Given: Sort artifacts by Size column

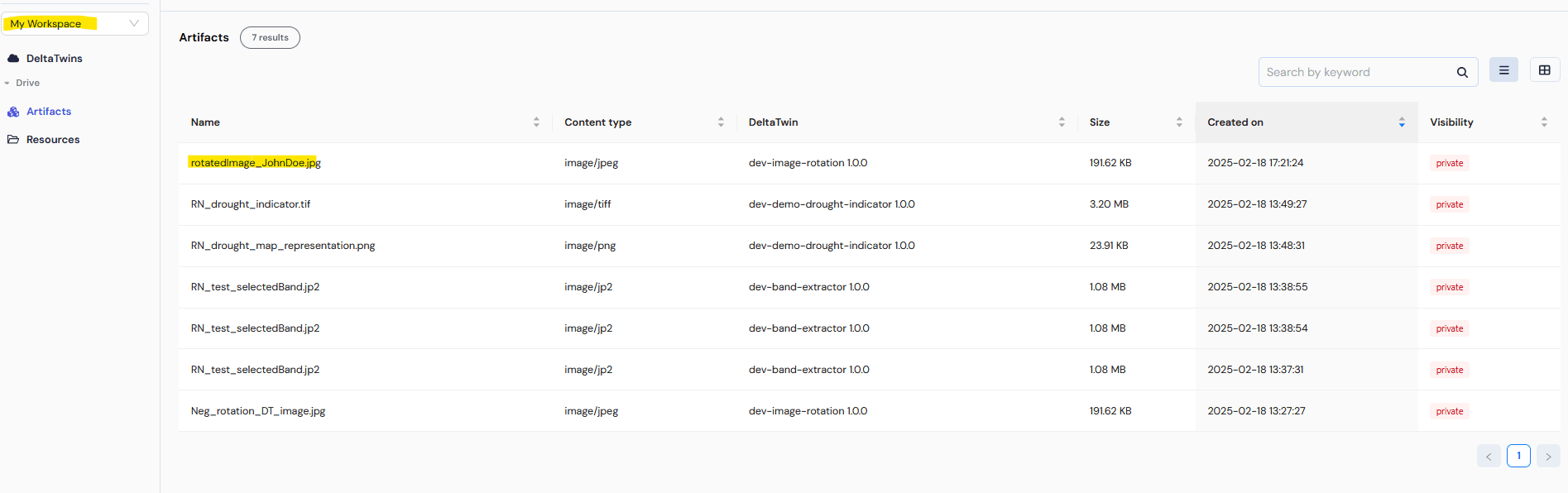Looking at the screenshot, I should [x=1179, y=122].
